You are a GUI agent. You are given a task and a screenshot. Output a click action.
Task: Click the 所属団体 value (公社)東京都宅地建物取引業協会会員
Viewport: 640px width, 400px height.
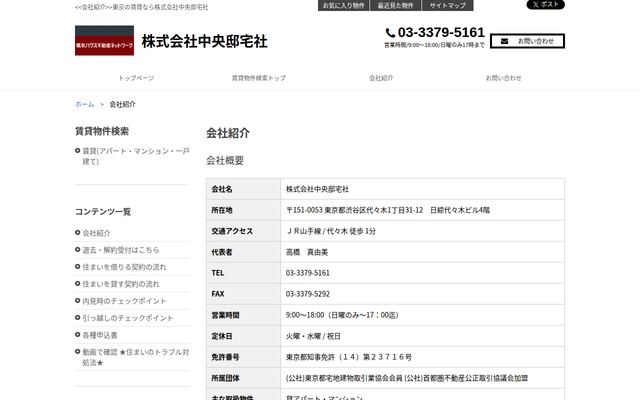pyautogui.click(x=407, y=378)
